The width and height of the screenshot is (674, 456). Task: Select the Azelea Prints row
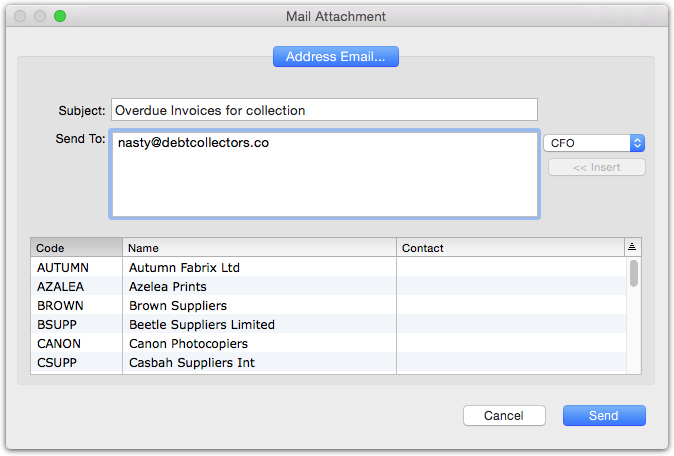pyautogui.click(x=328, y=286)
